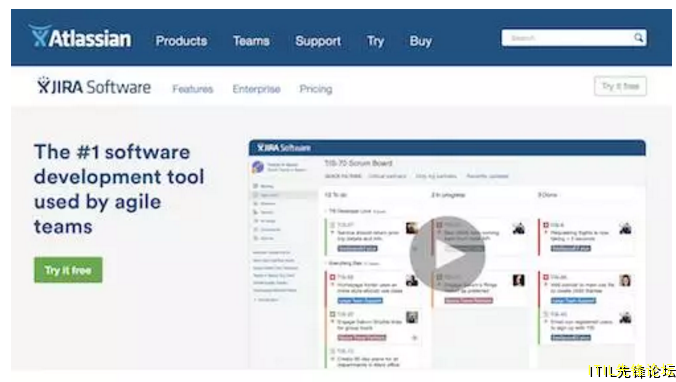Screen dimensions: 676x382
Task: Open the Teams menu
Action: pyautogui.click(x=251, y=41)
